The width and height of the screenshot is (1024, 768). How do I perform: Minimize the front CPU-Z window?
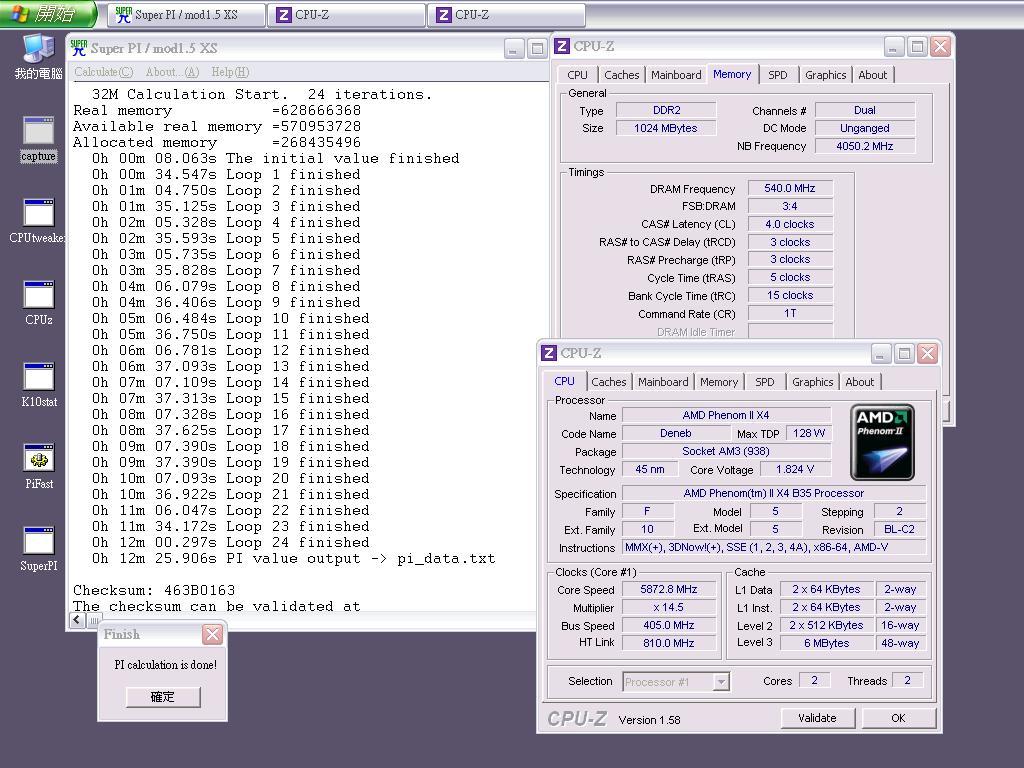pos(880,354)
